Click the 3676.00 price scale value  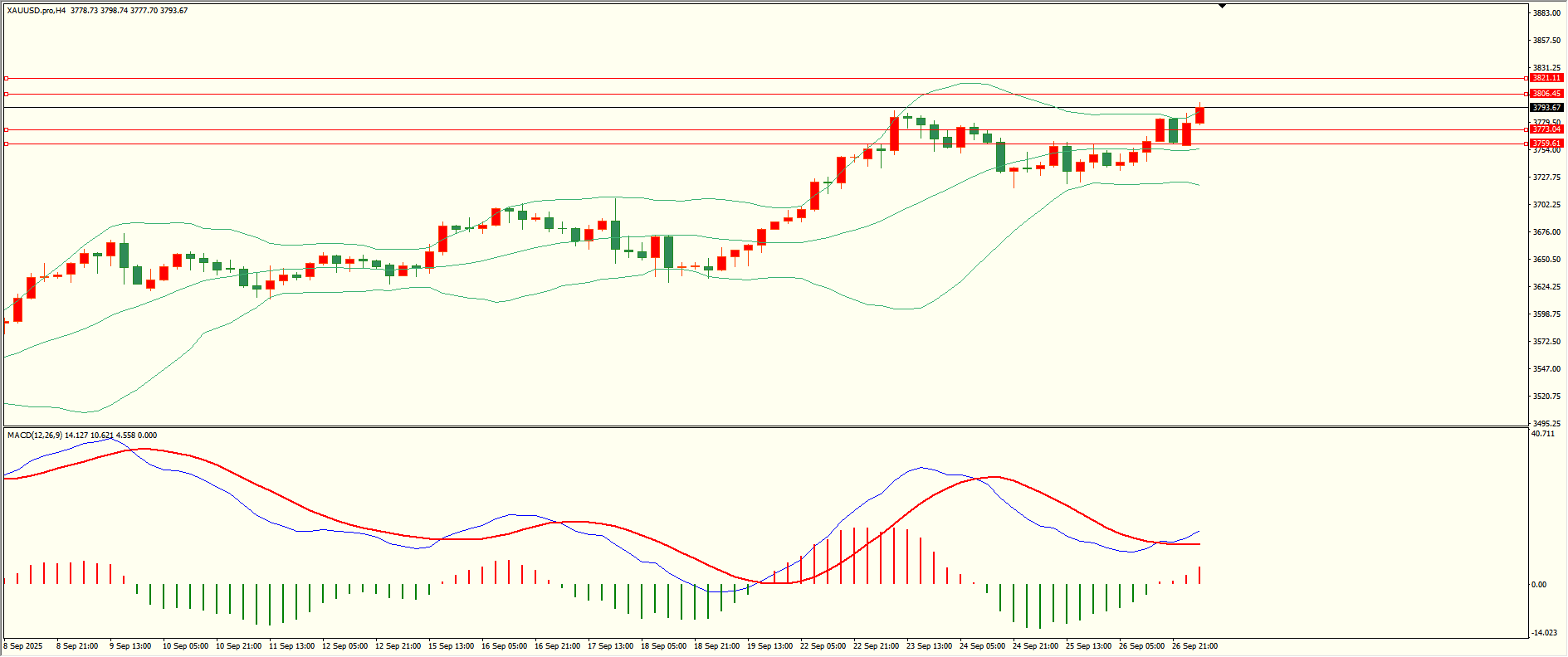(1546, 232)
